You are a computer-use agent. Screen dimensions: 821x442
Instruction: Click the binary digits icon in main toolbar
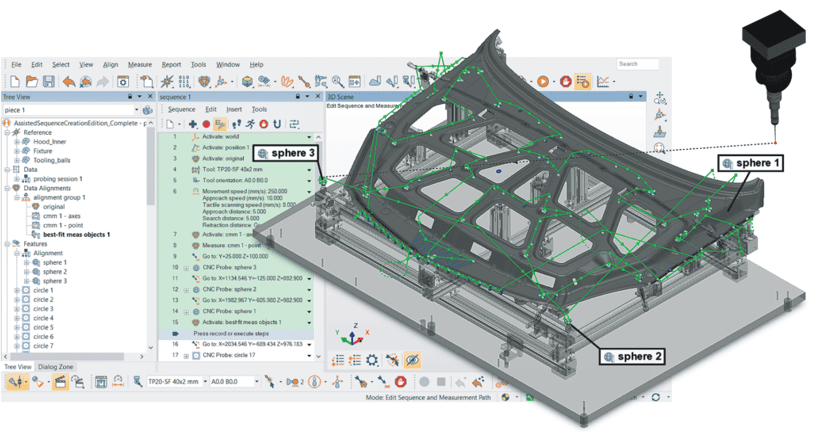tap(184, 81)
